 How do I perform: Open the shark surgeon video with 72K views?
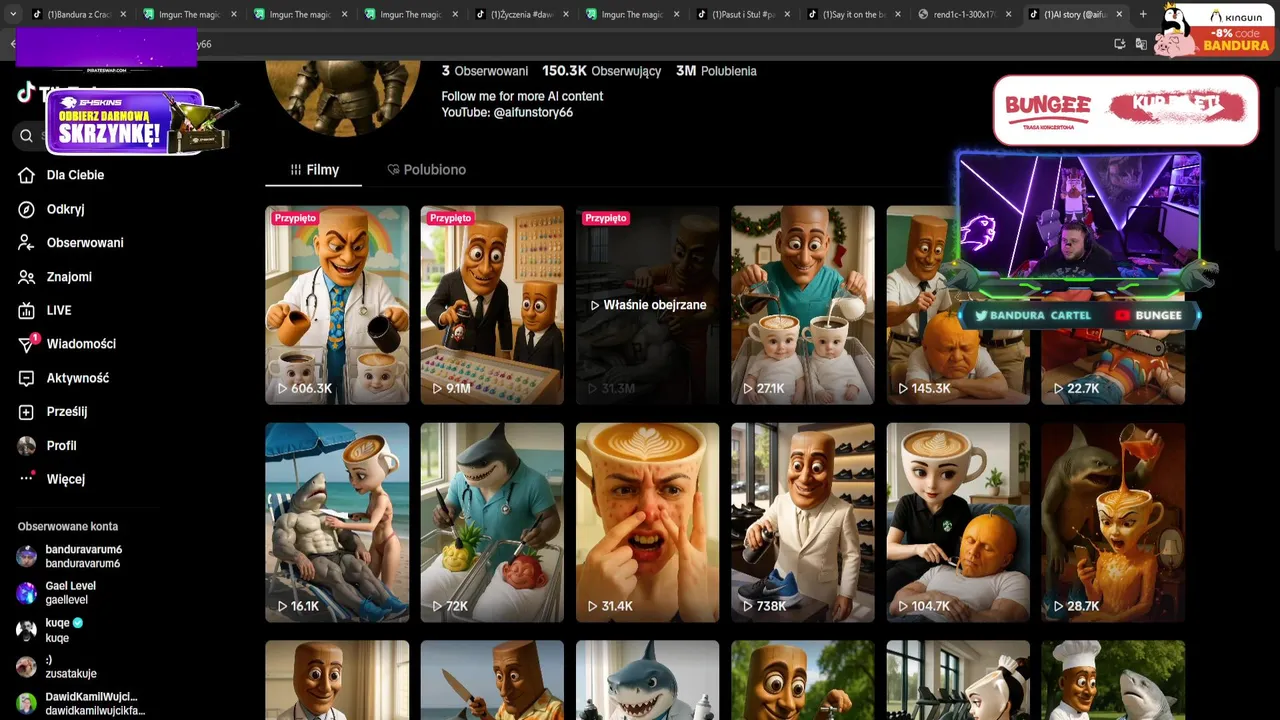point(492,522)
